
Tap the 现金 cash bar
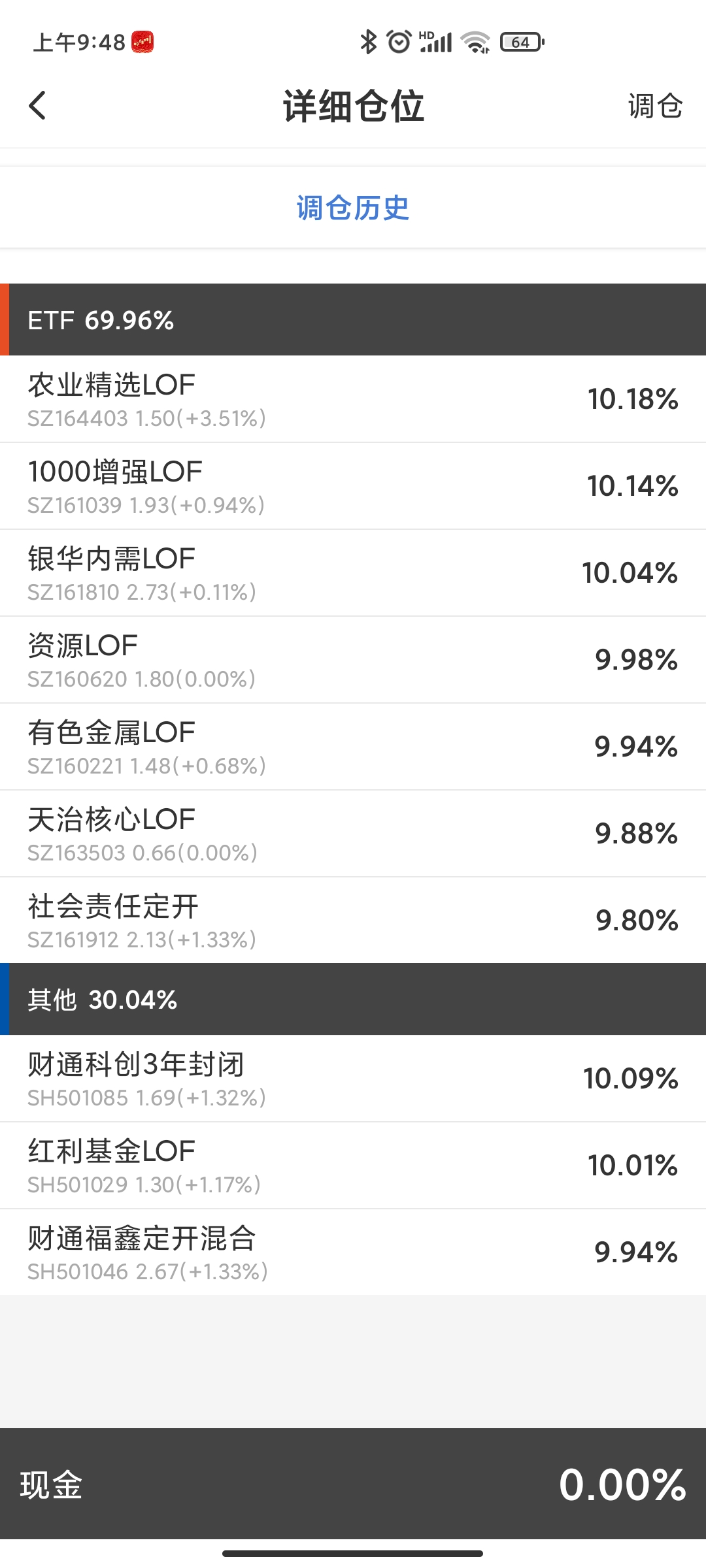pyautogui.click(x=353, y=1484)
